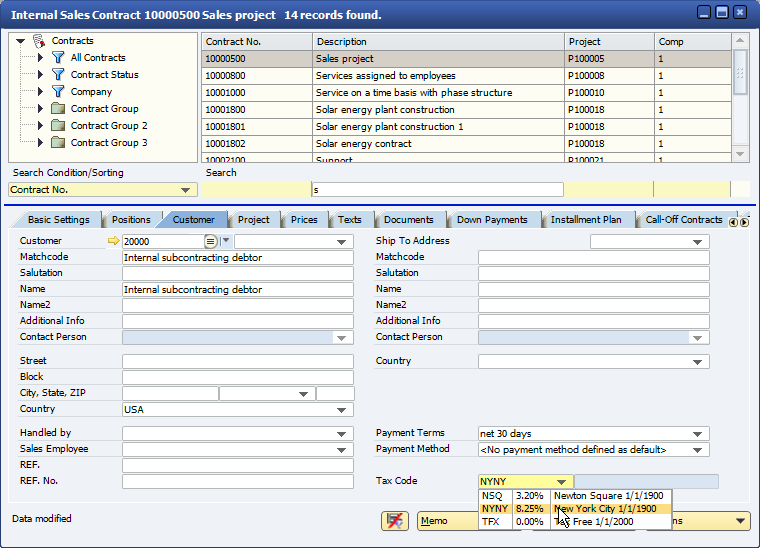The height and width of the screenshot is (548, 760).
Task: Click the Contract No. column header
Action: tap(256, 42)
